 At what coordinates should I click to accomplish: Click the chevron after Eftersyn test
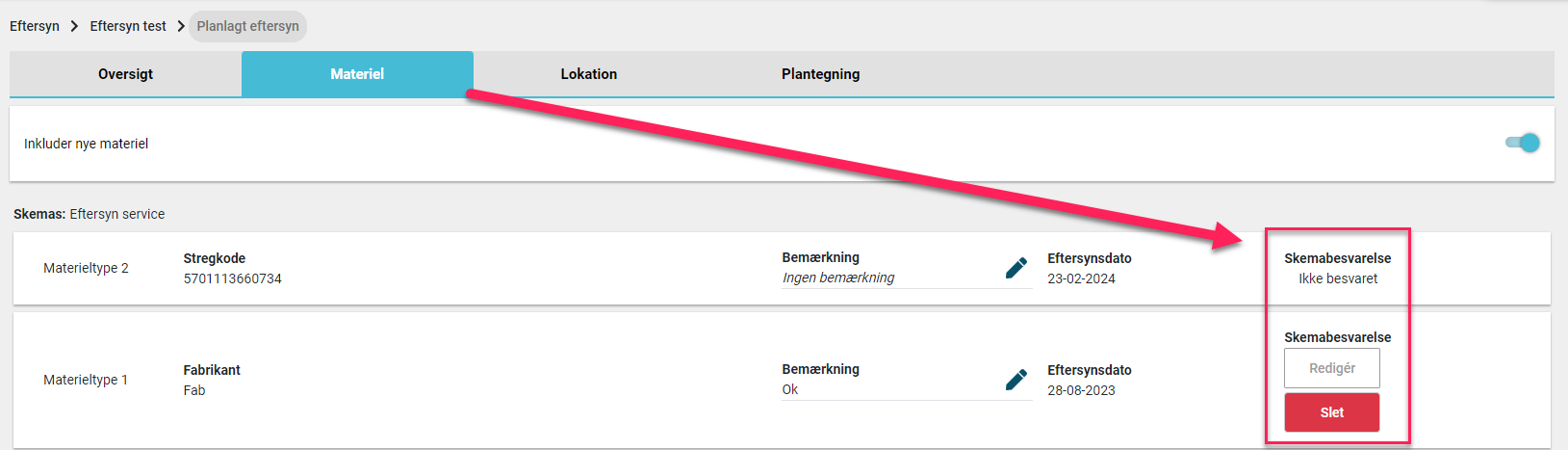pos(180,26)
